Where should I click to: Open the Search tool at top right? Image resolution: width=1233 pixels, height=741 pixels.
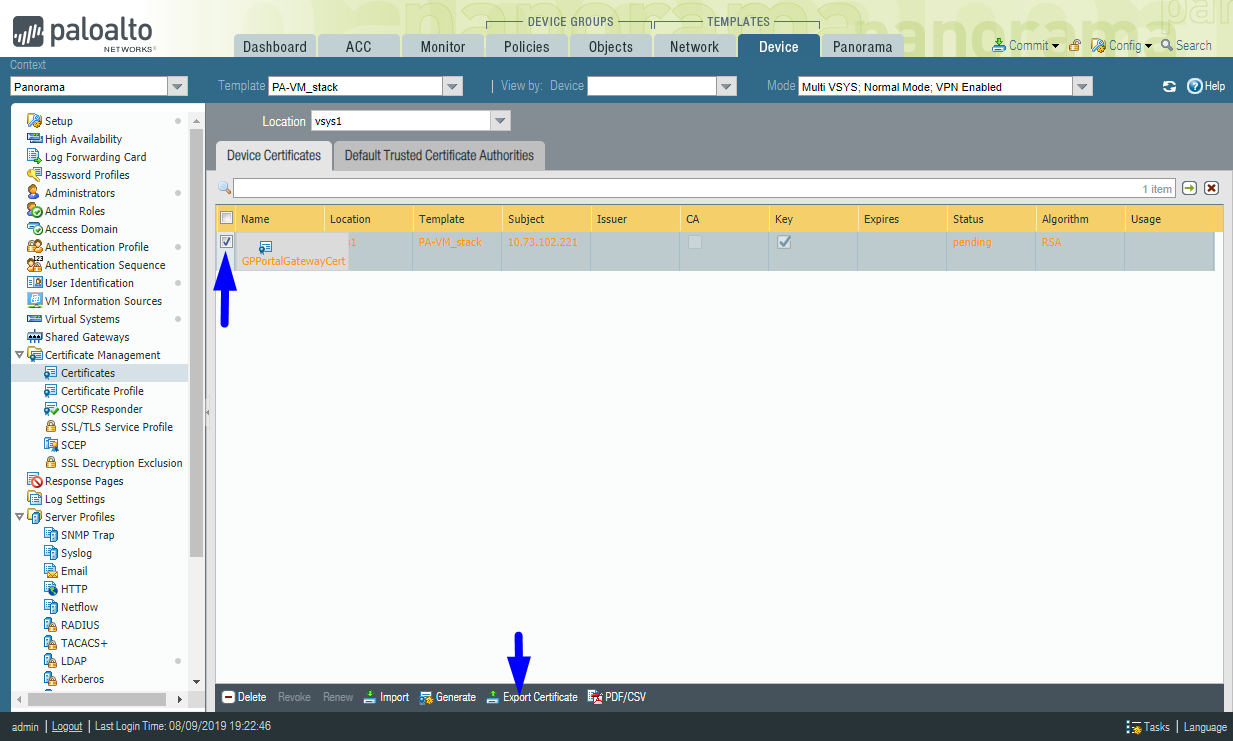pos(1186,46)
